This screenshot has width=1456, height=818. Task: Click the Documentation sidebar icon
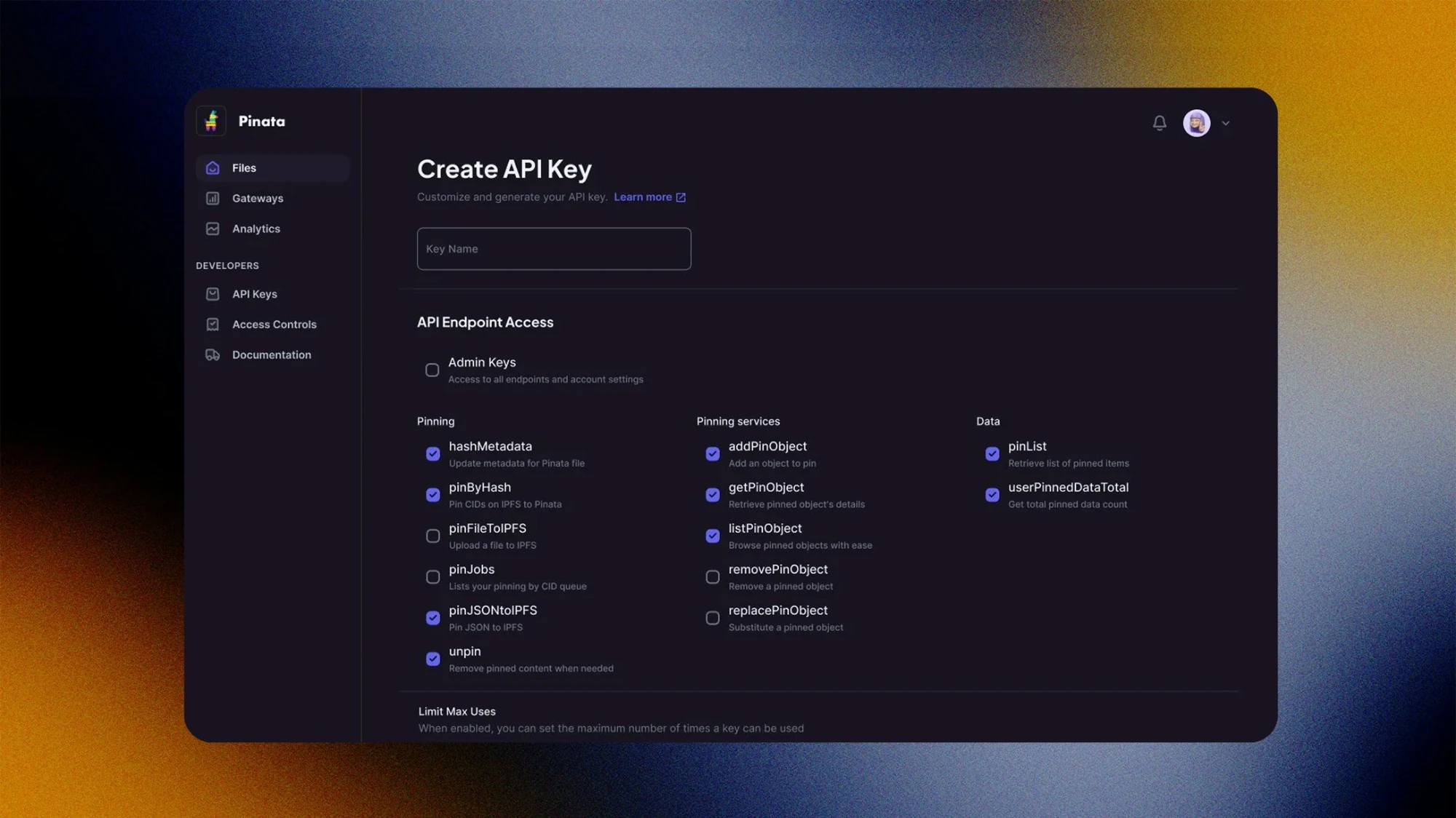[x=213, y=355]
